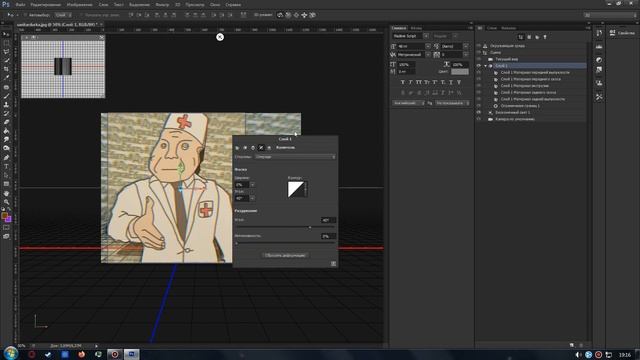This screenshot has height=360, width=640.
Task: Filter 3D panel by whole scene
Action: tap(521, 37)
